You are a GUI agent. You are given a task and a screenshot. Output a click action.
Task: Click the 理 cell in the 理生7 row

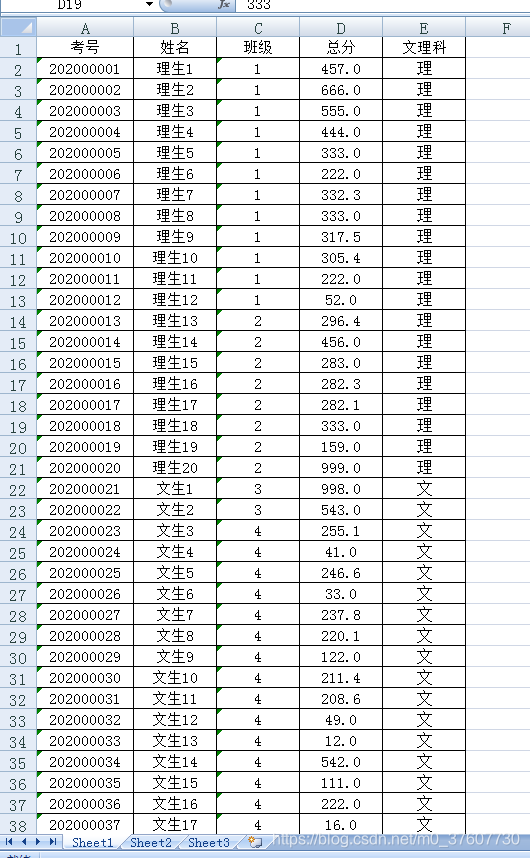pos(424,195)
